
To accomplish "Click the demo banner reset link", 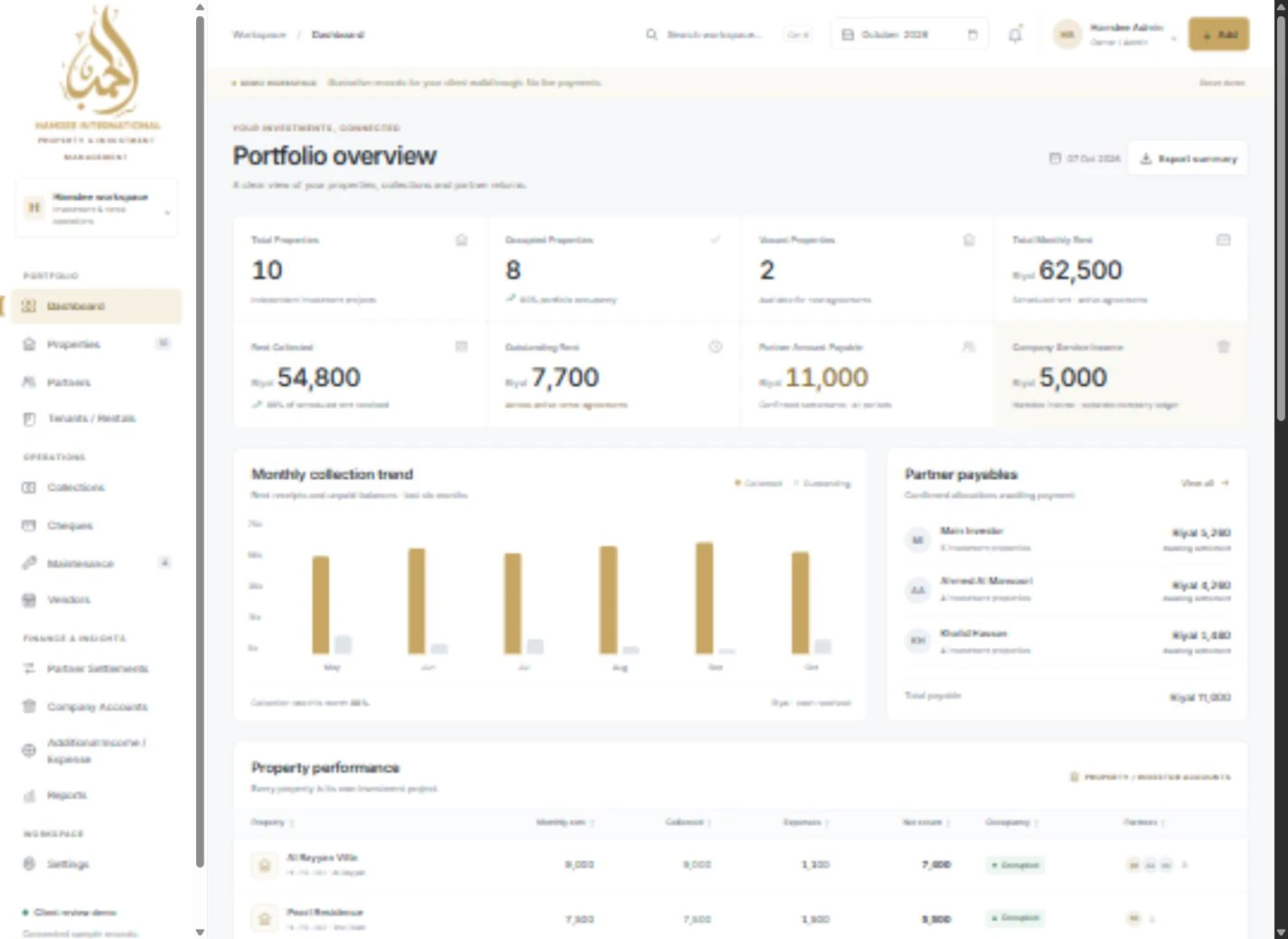I will pyautogui.click(x=1222, y=82).
